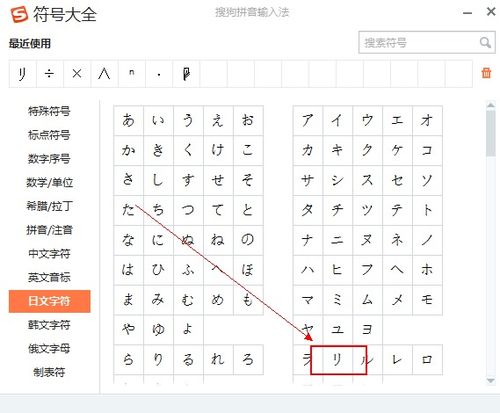The height and width of the screenshot is (413, 500).
Task: Open the 希腊/拉丁 category
Action: [49, 206]
